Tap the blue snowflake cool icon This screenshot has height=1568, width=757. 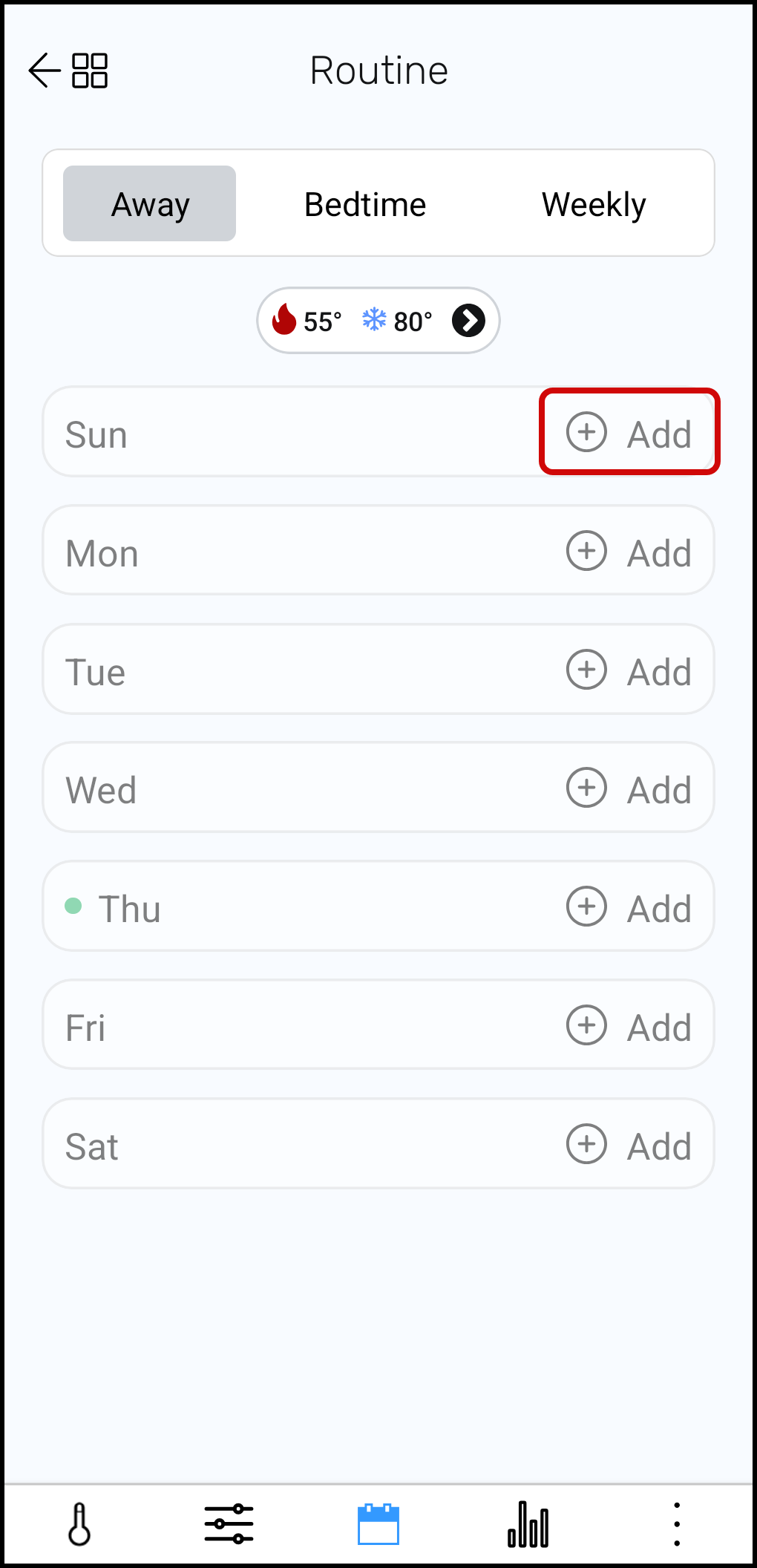click(x=374, y=320)
